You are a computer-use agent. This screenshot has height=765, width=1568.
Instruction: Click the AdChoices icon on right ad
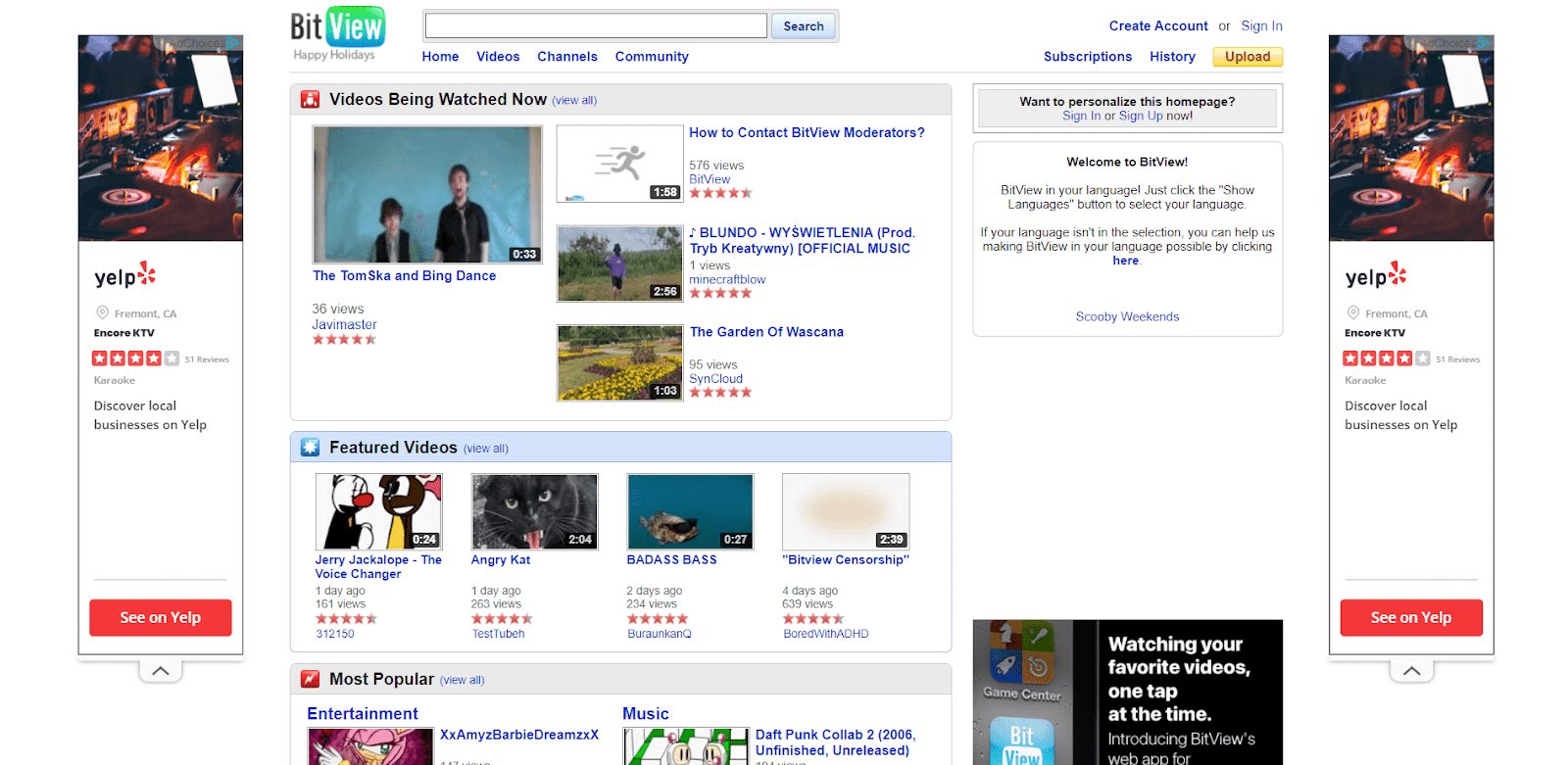[1484, 43]
